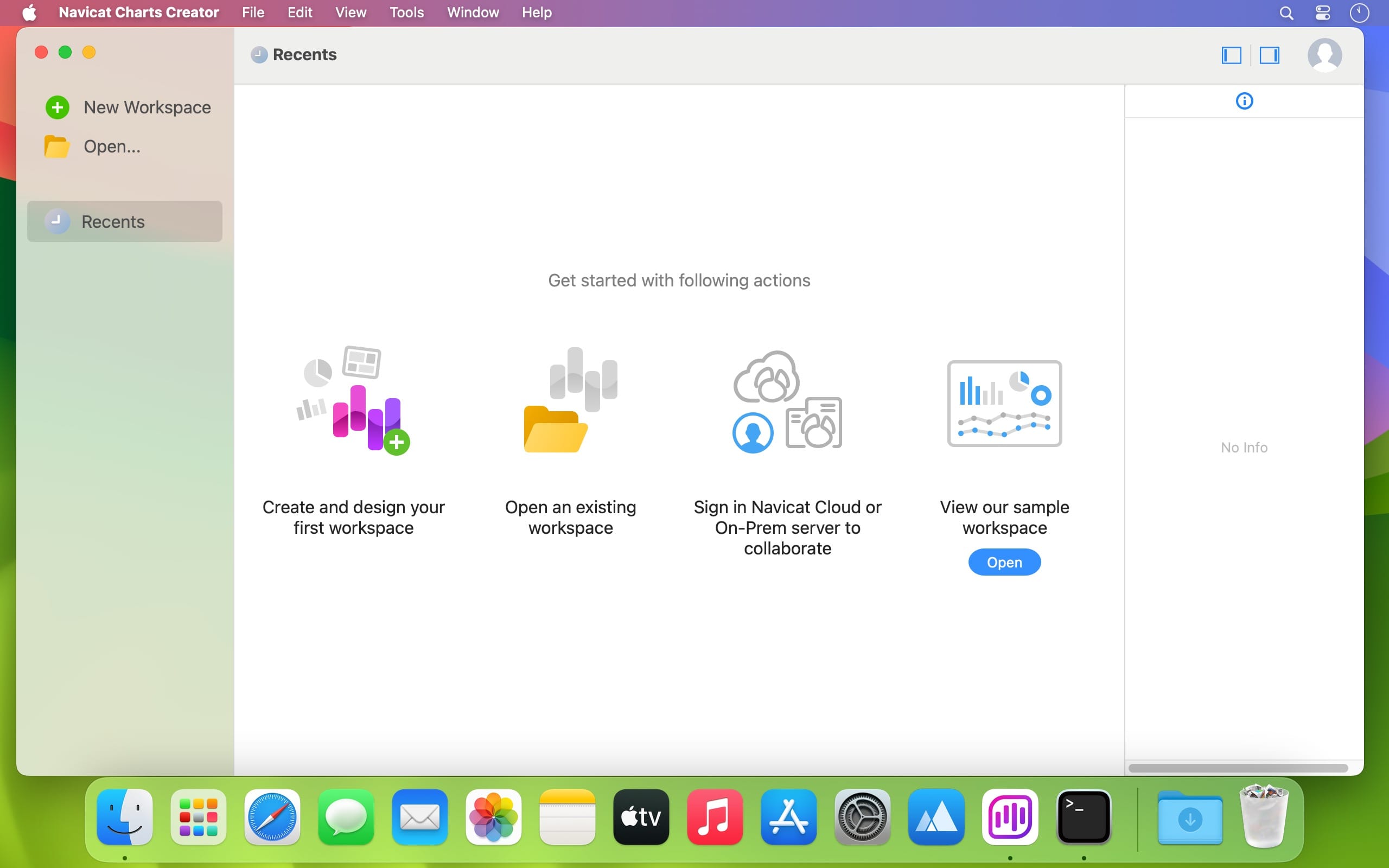
Task: Open Control Center in menu bar
Action: coord(1322,12)
